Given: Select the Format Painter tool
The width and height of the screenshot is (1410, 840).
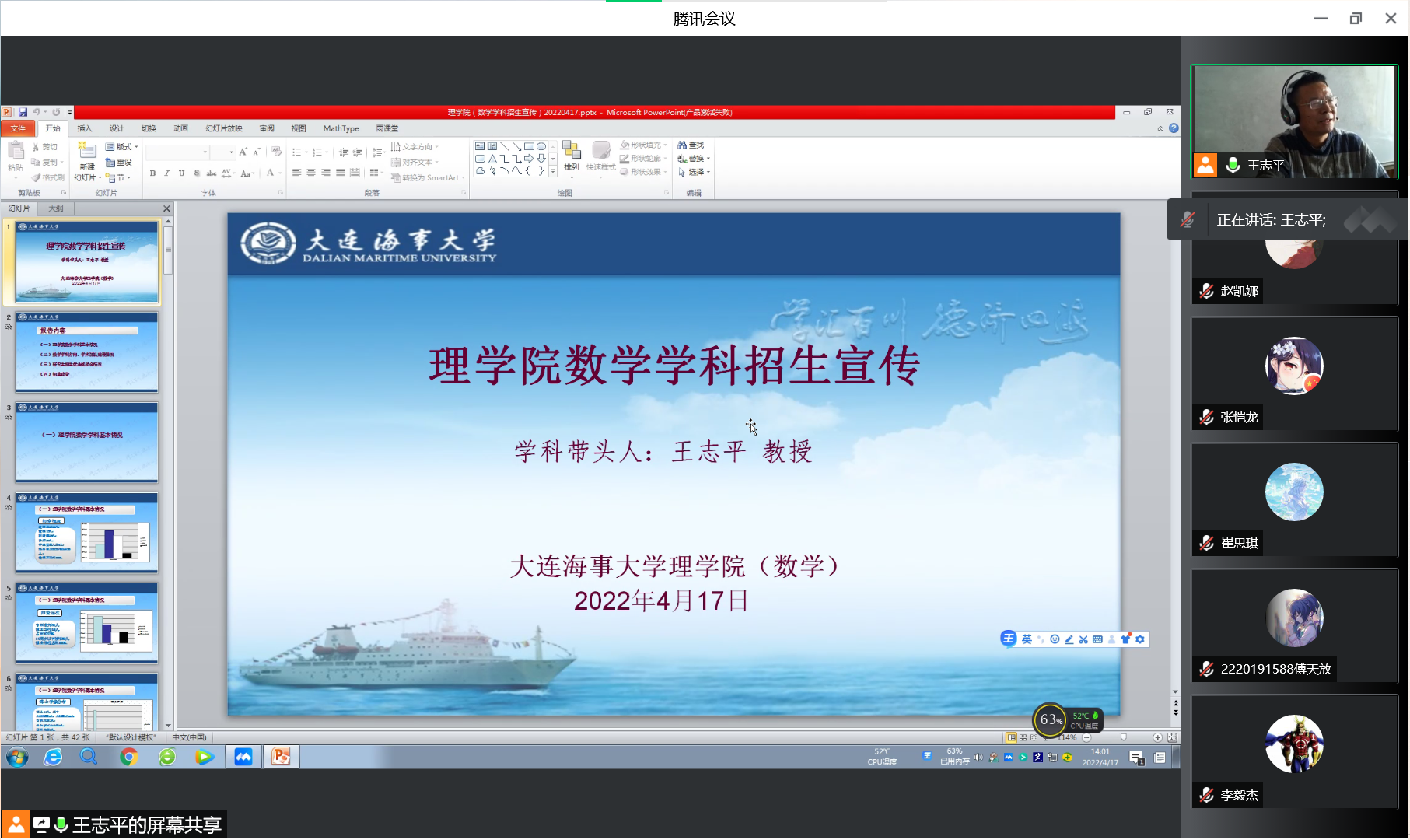Looking at the screenshot, I should click(48, 178).
